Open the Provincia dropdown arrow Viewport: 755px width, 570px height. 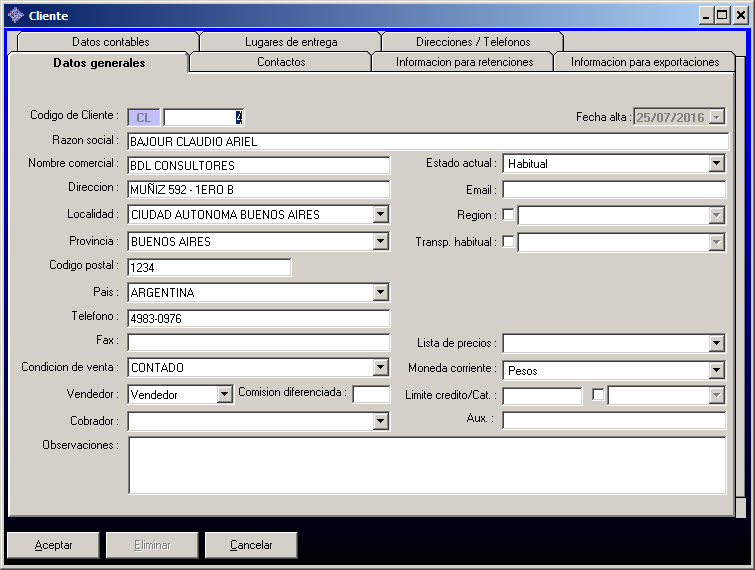[380, 242]
